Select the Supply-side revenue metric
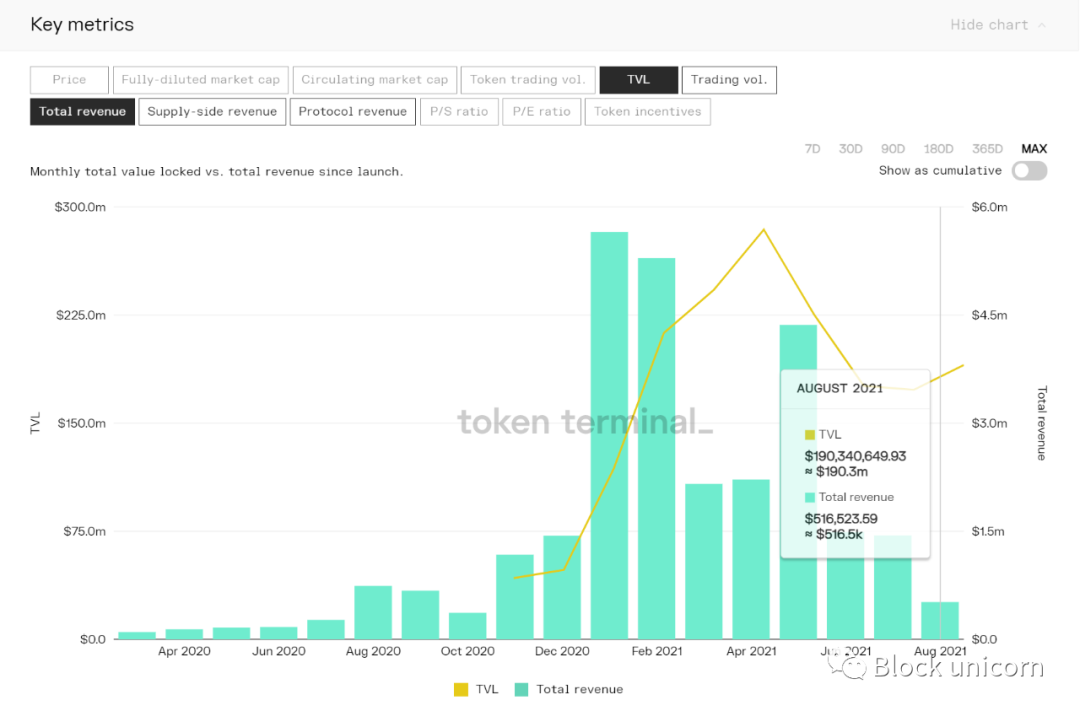1080x711 pixels. (x=212, y=111)
